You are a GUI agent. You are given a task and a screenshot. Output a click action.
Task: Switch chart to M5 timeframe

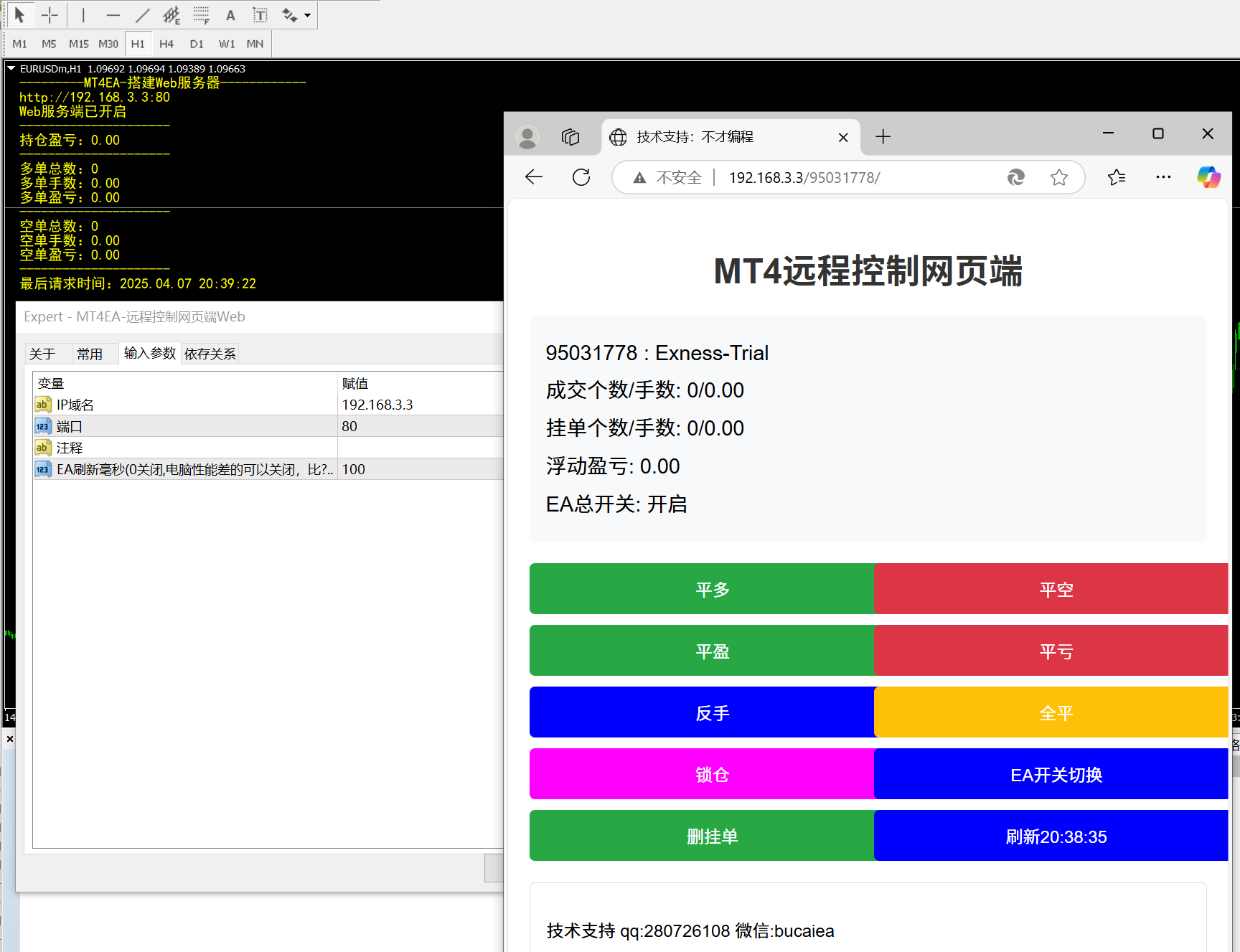[49, 44]
